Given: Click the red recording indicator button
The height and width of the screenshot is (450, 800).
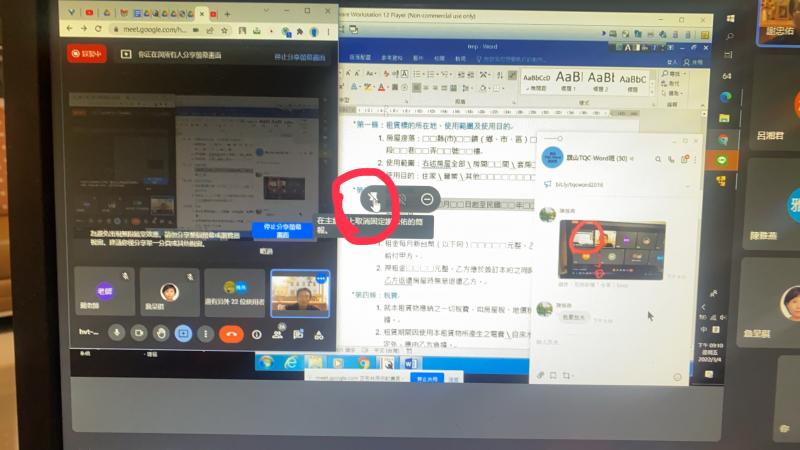Looking at the screenshot, I should [87, 53].
